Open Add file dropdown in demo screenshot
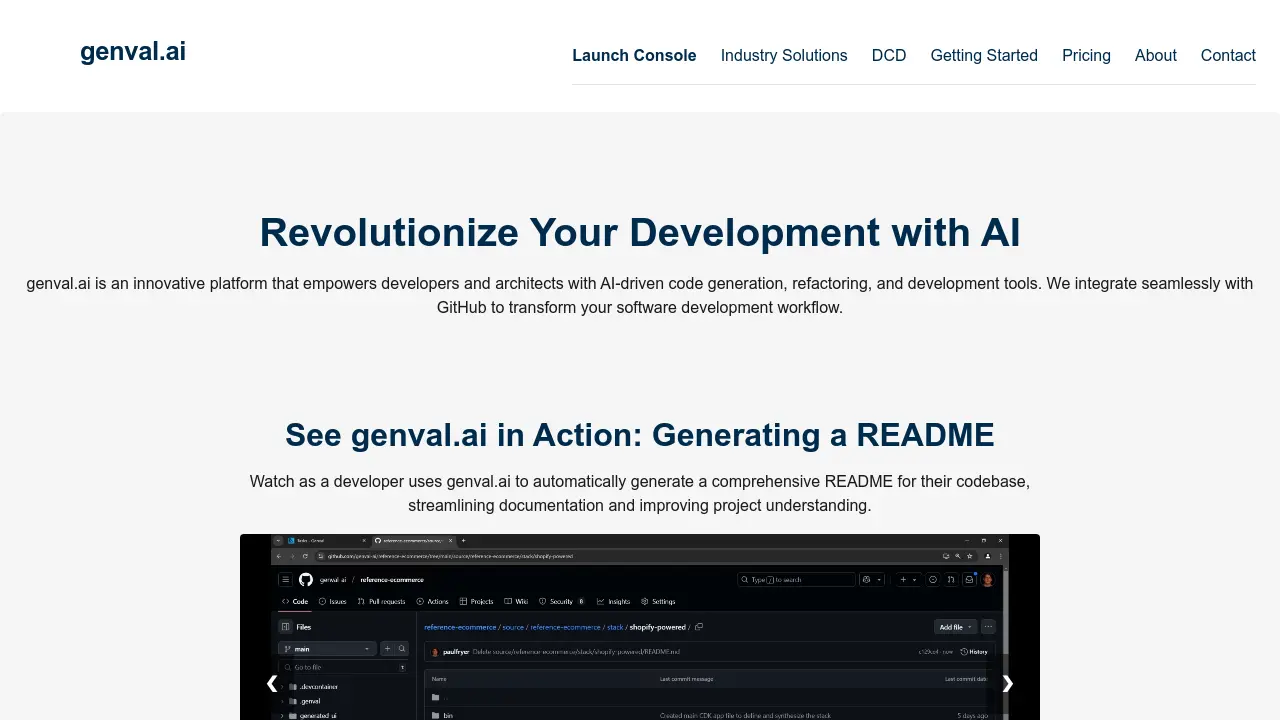 pos(956,627)
